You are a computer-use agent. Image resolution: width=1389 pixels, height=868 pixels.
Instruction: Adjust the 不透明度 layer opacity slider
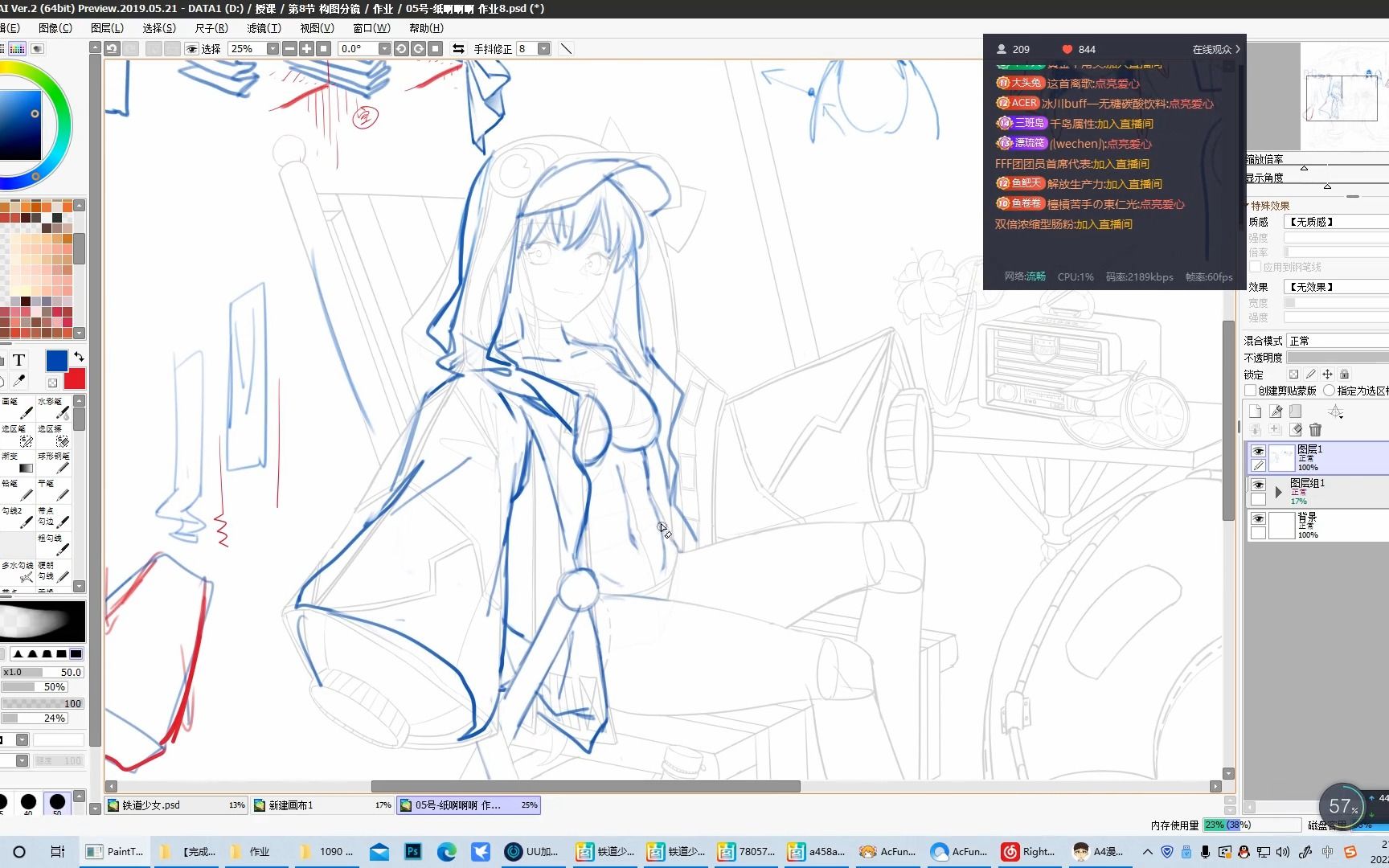coord(1337,357)
